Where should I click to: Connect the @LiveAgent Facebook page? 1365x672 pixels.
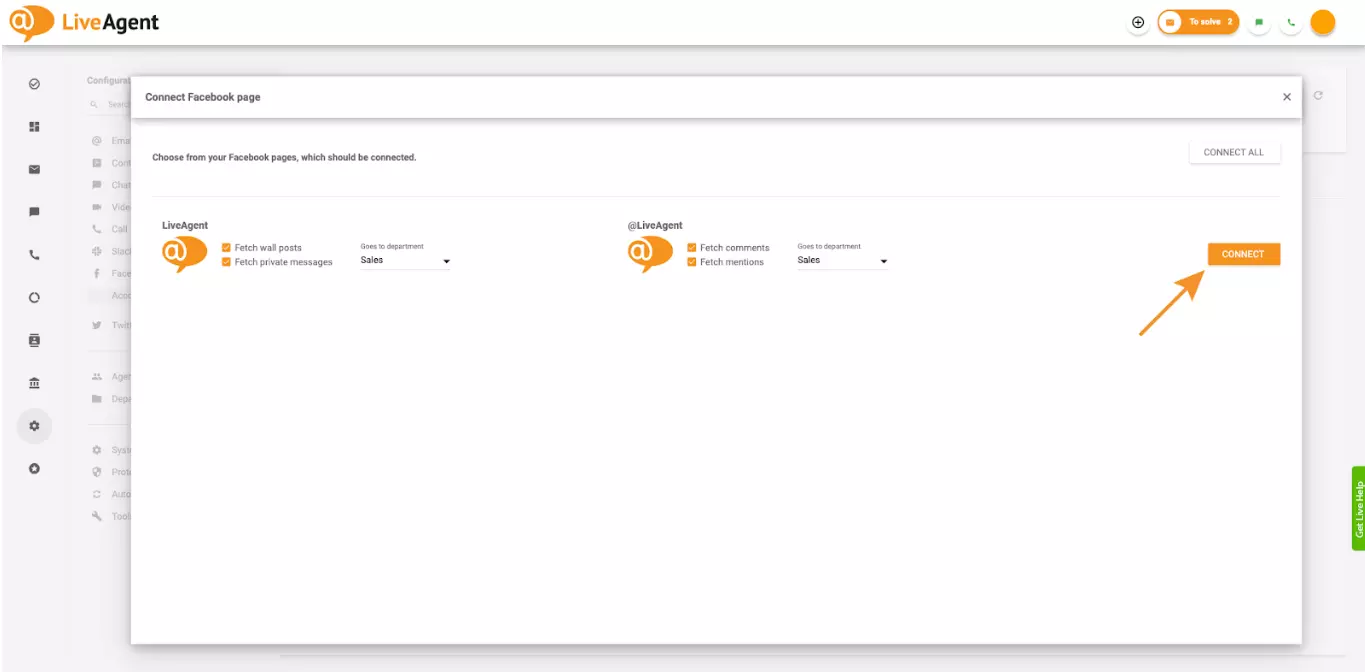[1242, 254]
